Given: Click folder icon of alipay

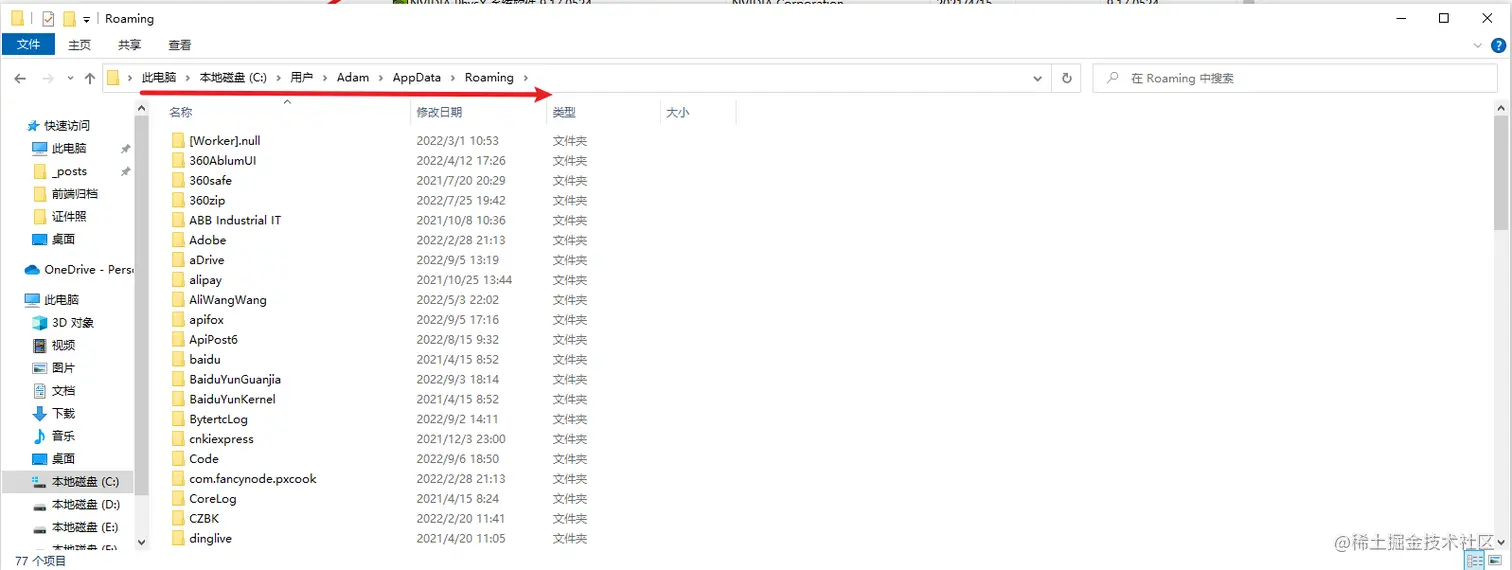Looking at the screenshot, I should (x=178, y=280).
